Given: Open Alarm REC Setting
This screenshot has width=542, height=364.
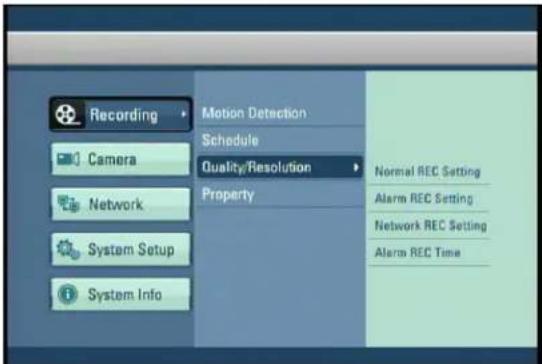Looking at the screenshot, I should tap(424, 198).
